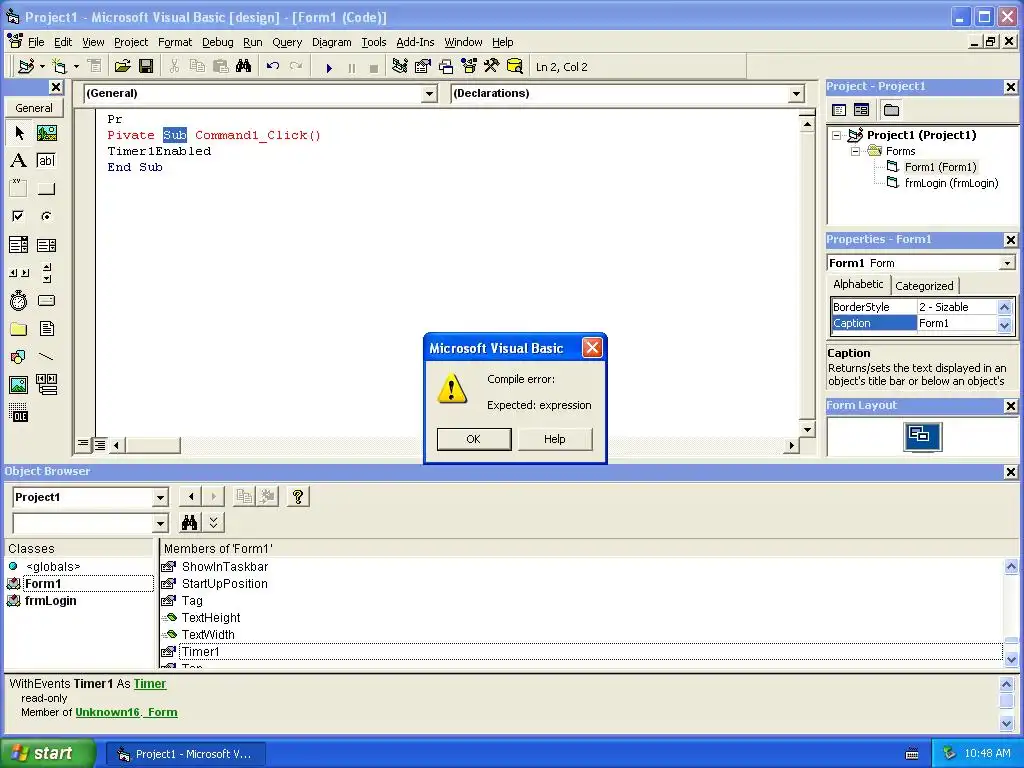Viewport: 1024px width, 768px height.
Task: Select the CheckBox tool in toolbox
Action: point(19,216)
